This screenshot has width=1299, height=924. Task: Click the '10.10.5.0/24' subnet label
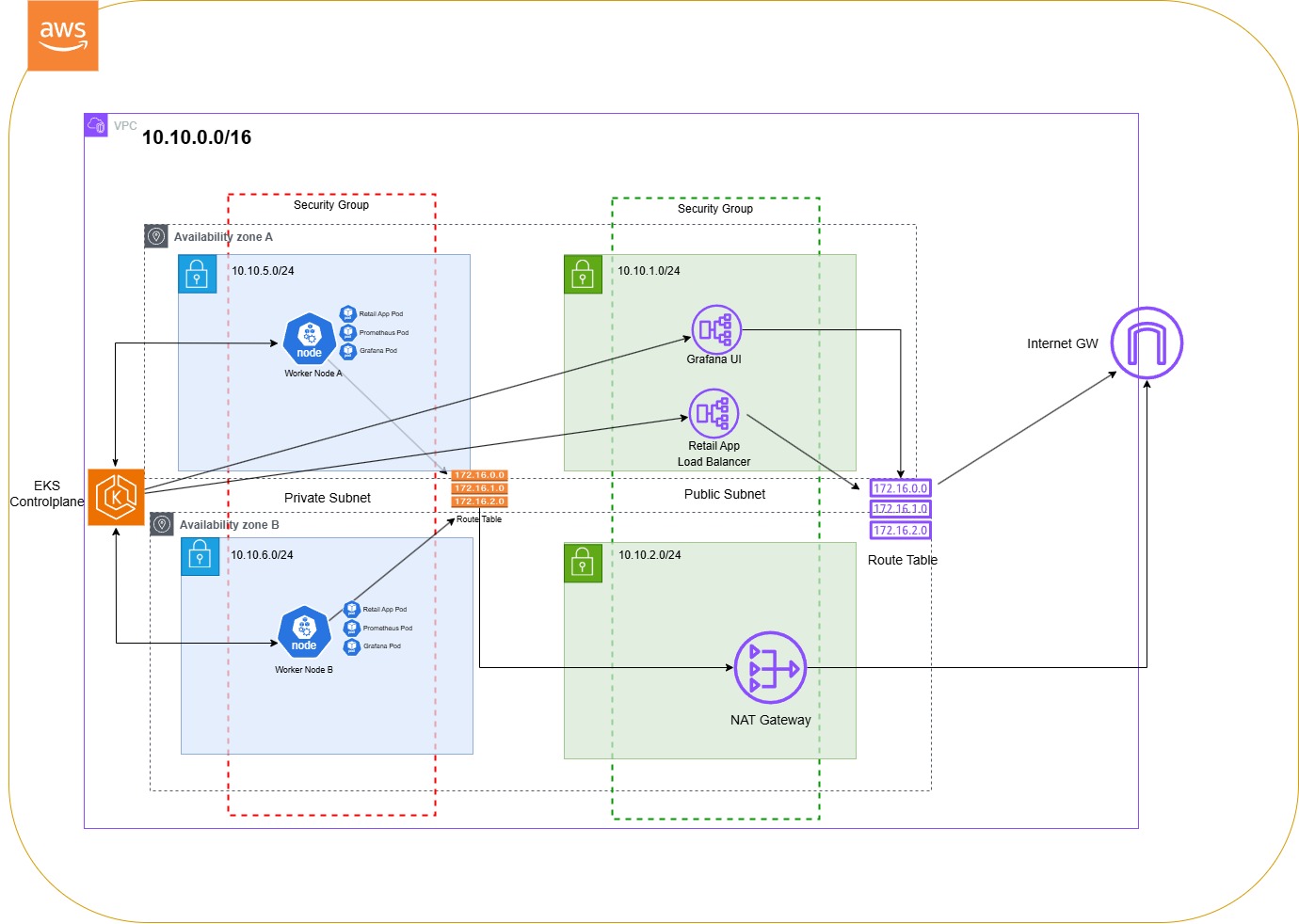coord(263,271)
